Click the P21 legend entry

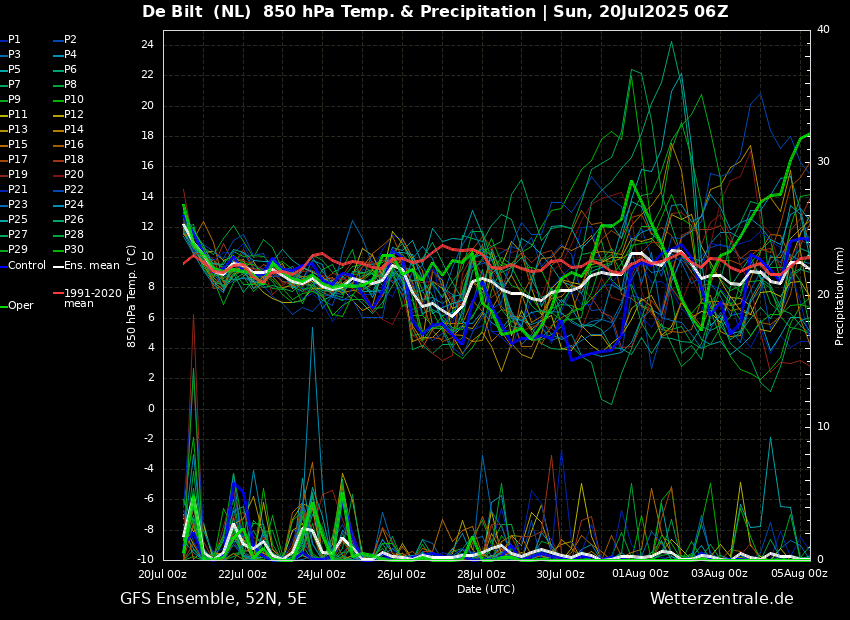[x=14, y=190]
